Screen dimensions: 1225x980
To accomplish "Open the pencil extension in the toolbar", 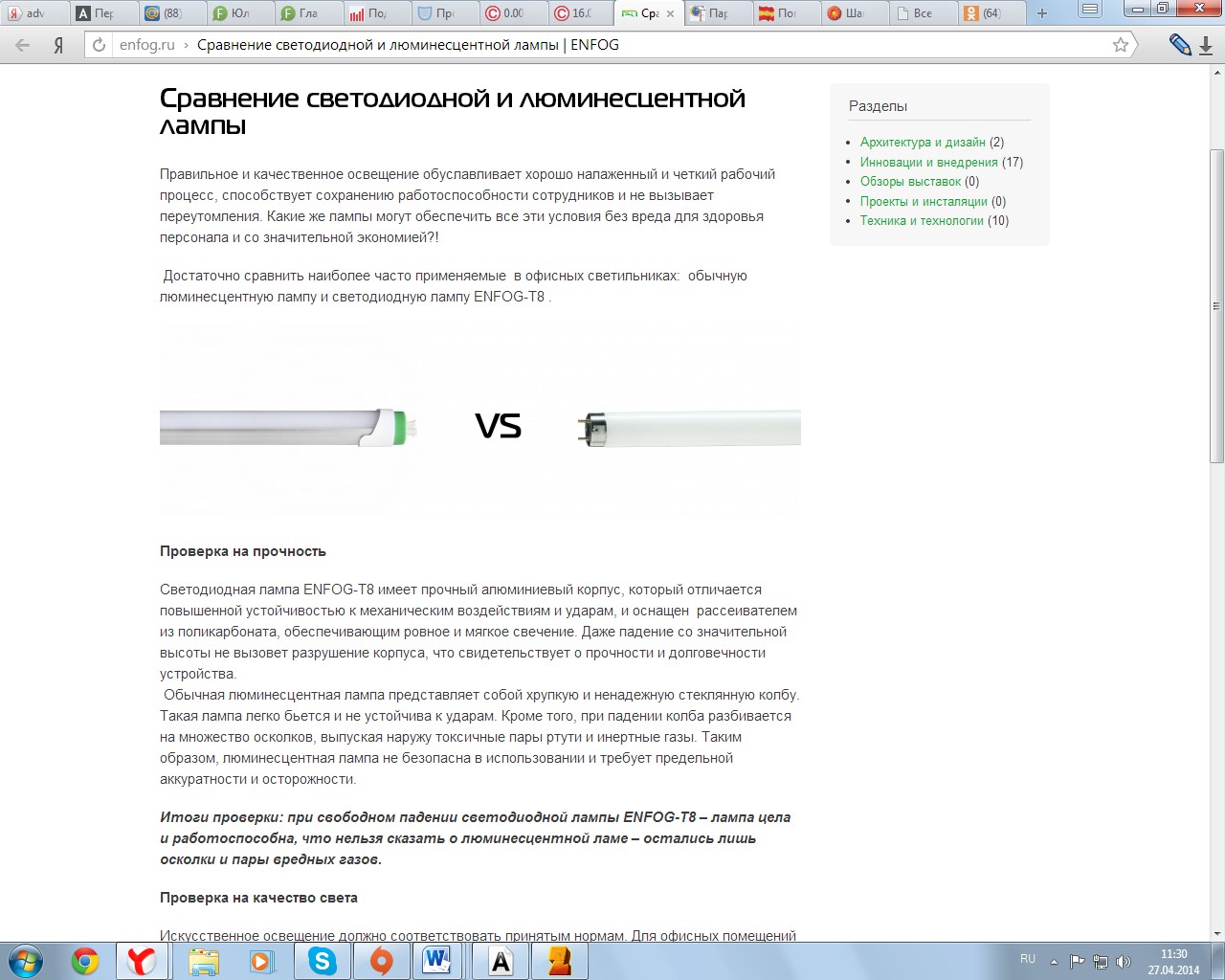I will click(x=1180, y=45).
